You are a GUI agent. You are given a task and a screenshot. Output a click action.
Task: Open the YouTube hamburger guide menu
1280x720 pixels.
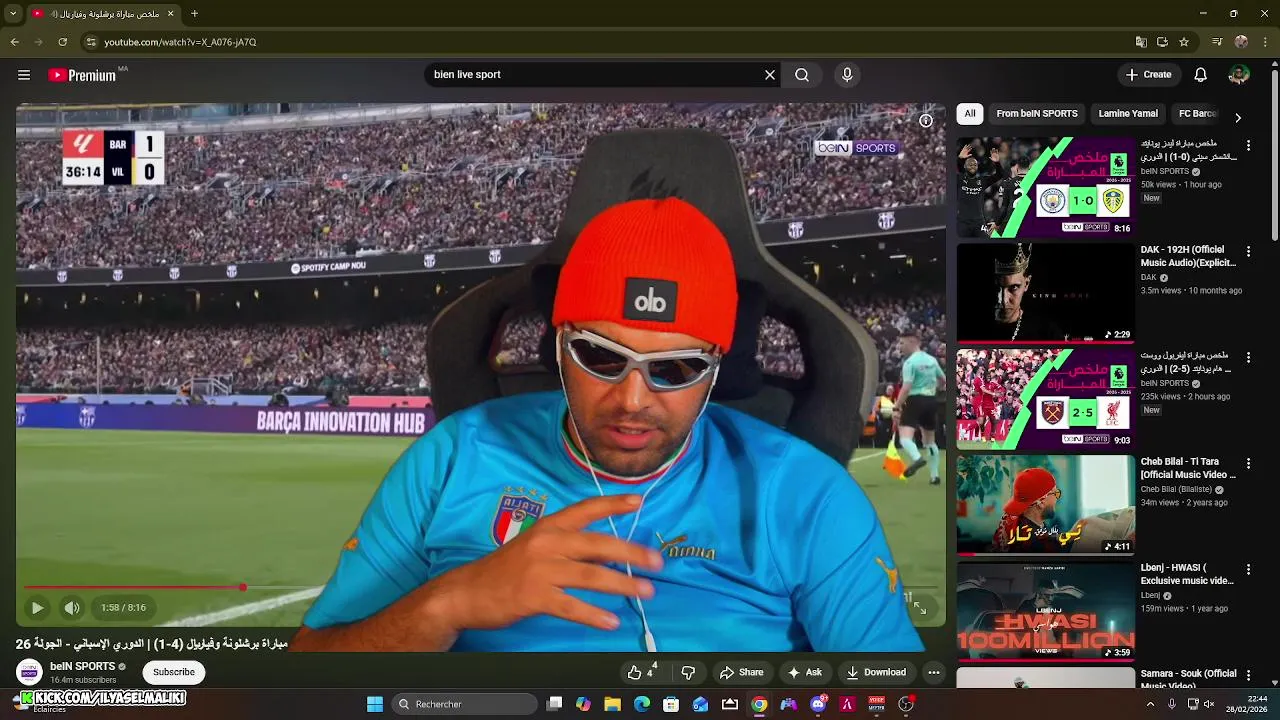24,75
